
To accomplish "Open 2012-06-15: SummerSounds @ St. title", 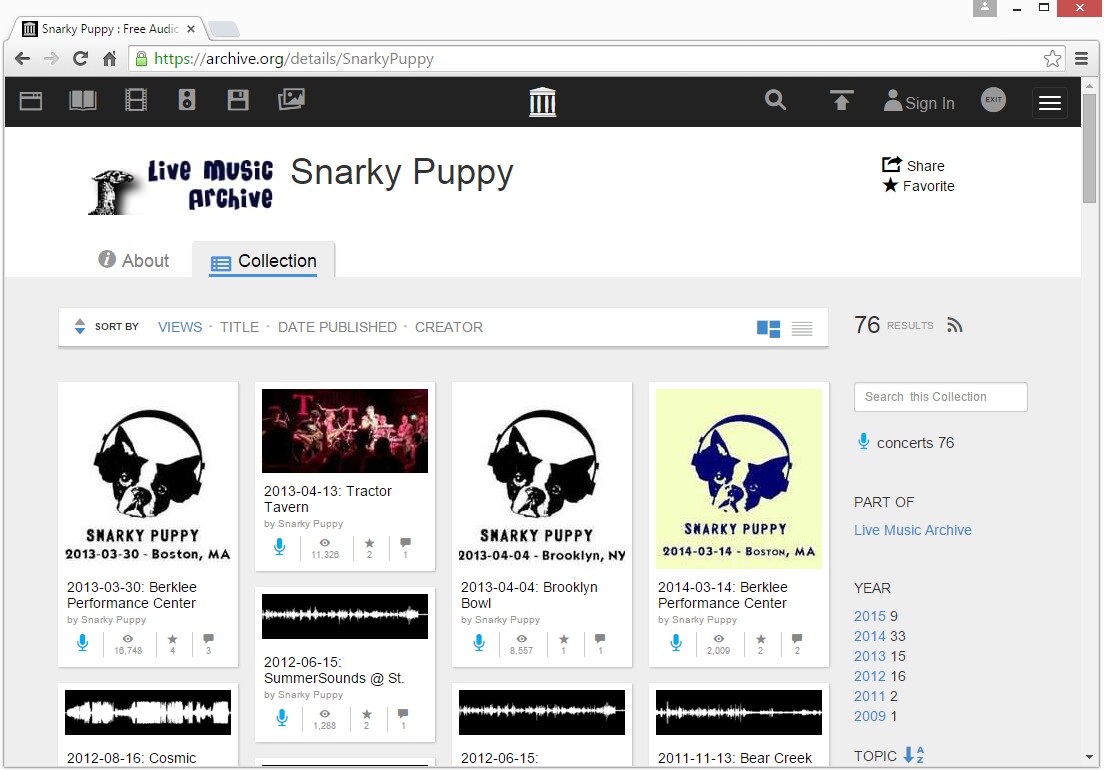I will [334, 670].
